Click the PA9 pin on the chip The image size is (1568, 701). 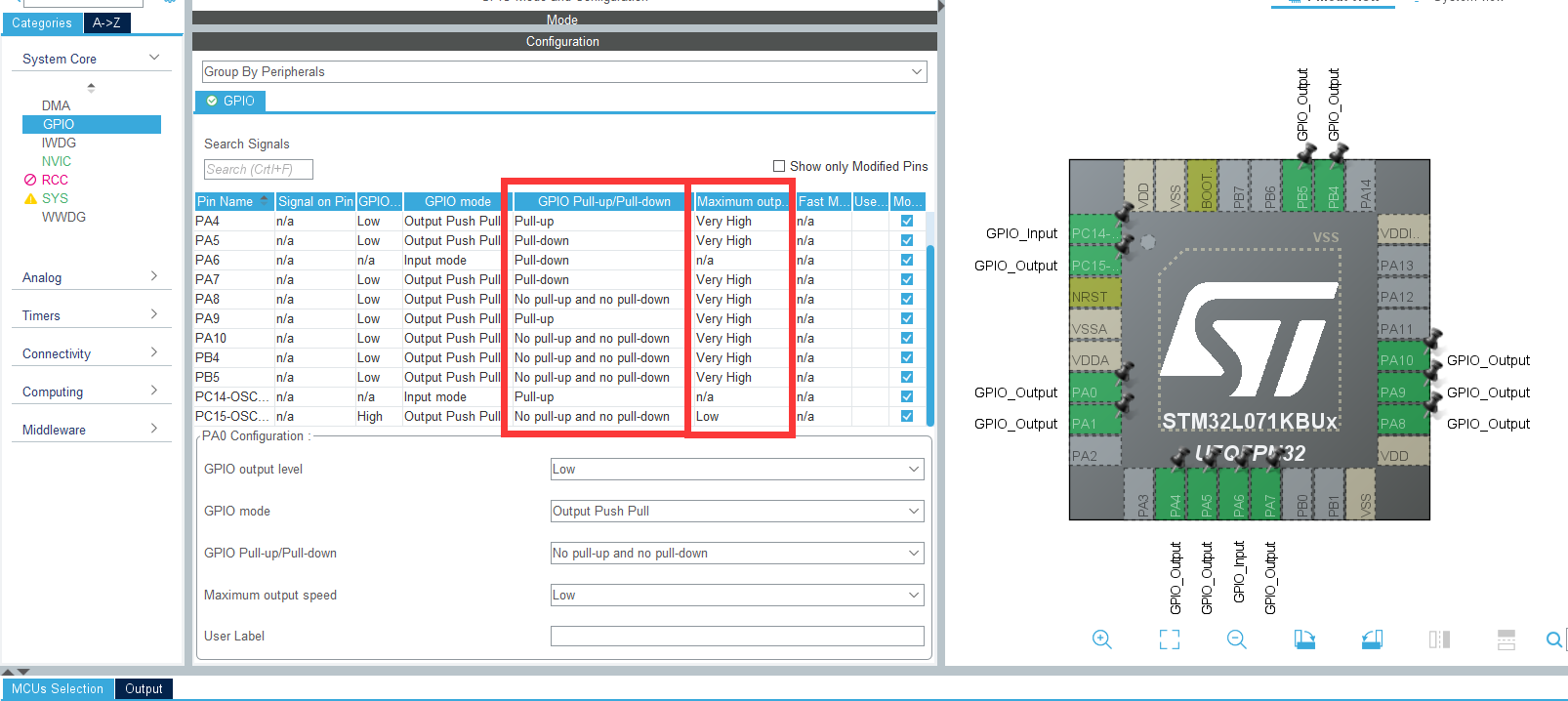coord(1404,392)
